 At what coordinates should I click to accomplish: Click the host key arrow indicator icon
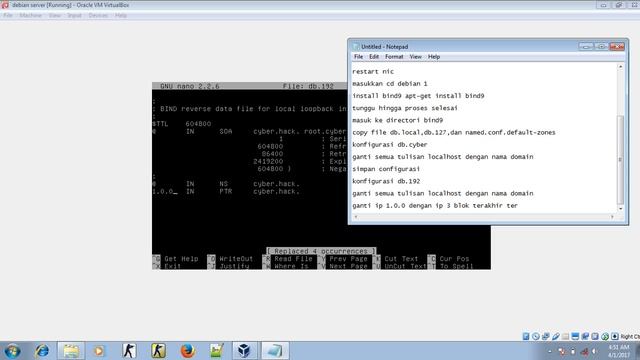click(615, 336)
